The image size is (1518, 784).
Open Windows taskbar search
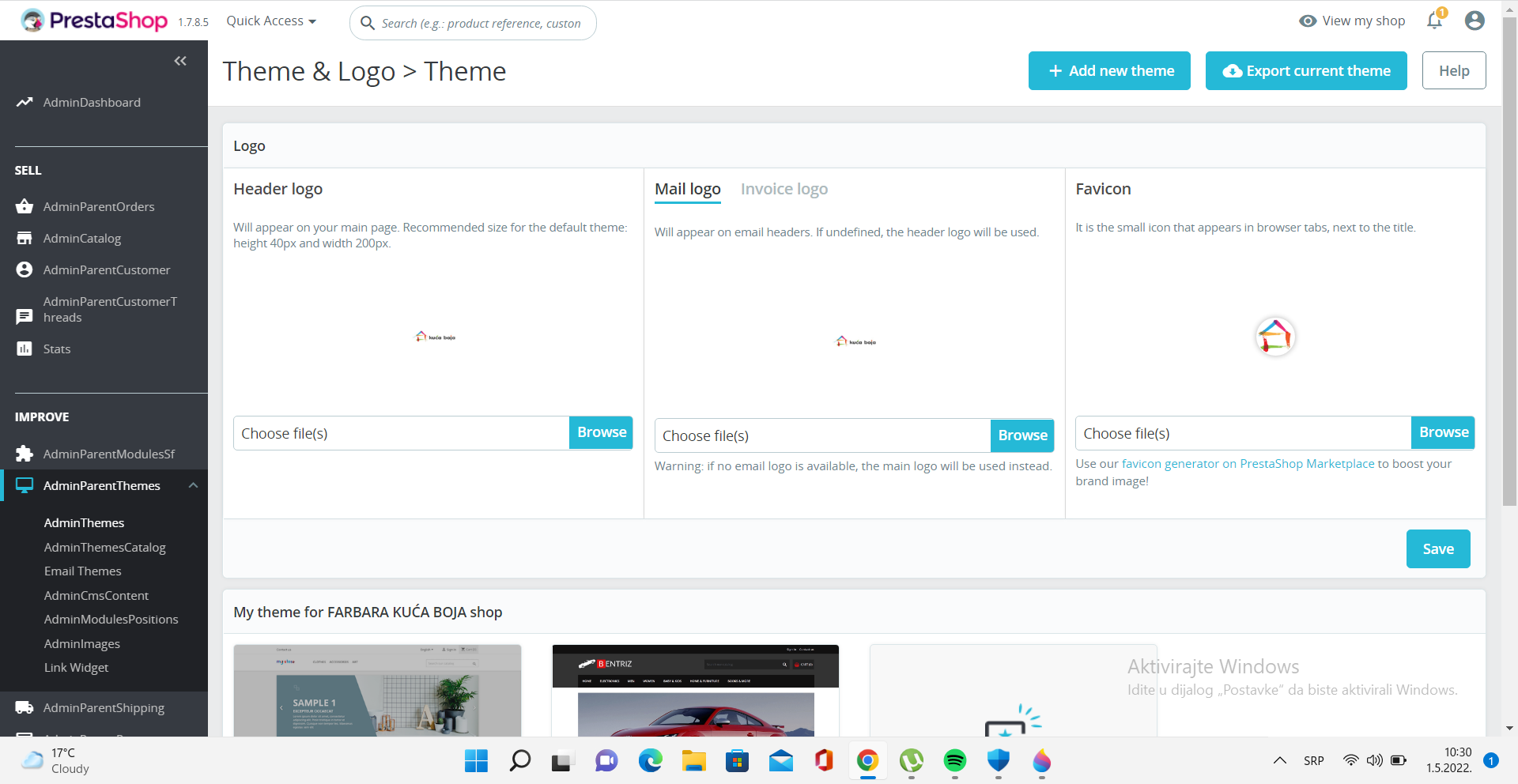[519, 761]
